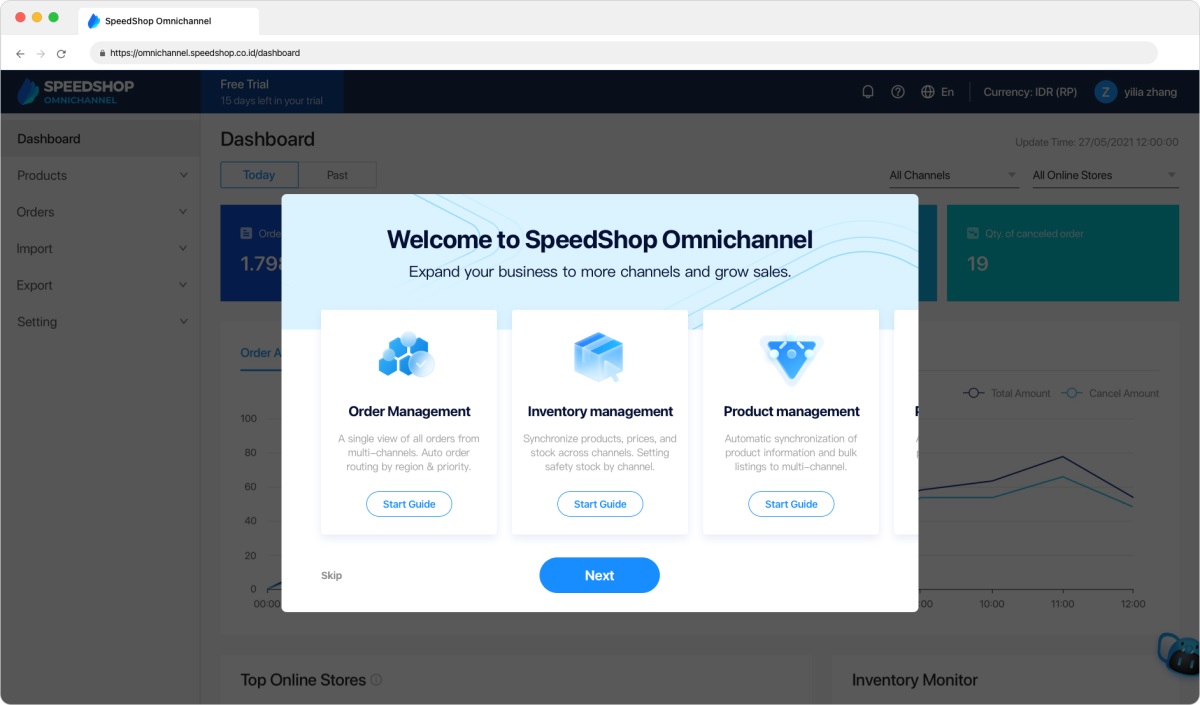Open the robot chat assistant widget

pyautogui.click(x=1180, y=656)
